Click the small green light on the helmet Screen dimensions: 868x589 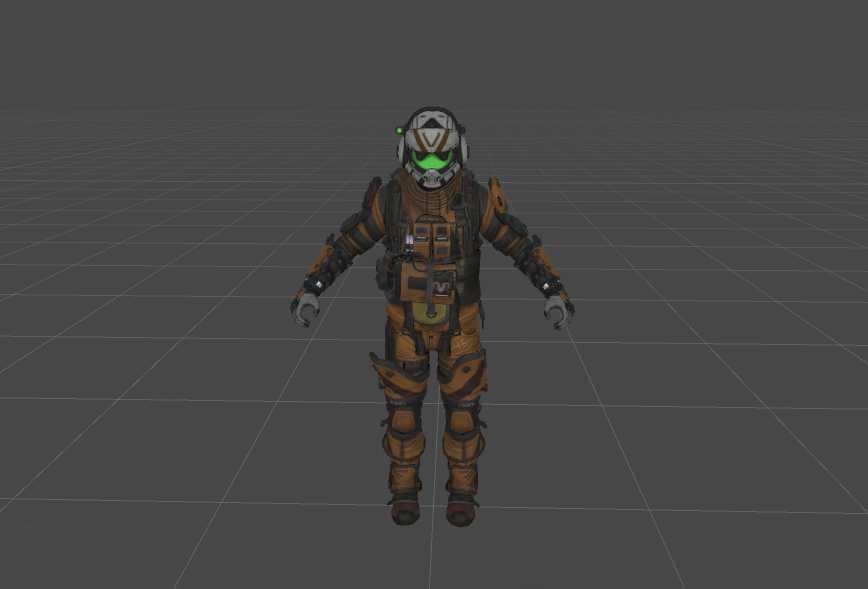(x=400, y=128)
